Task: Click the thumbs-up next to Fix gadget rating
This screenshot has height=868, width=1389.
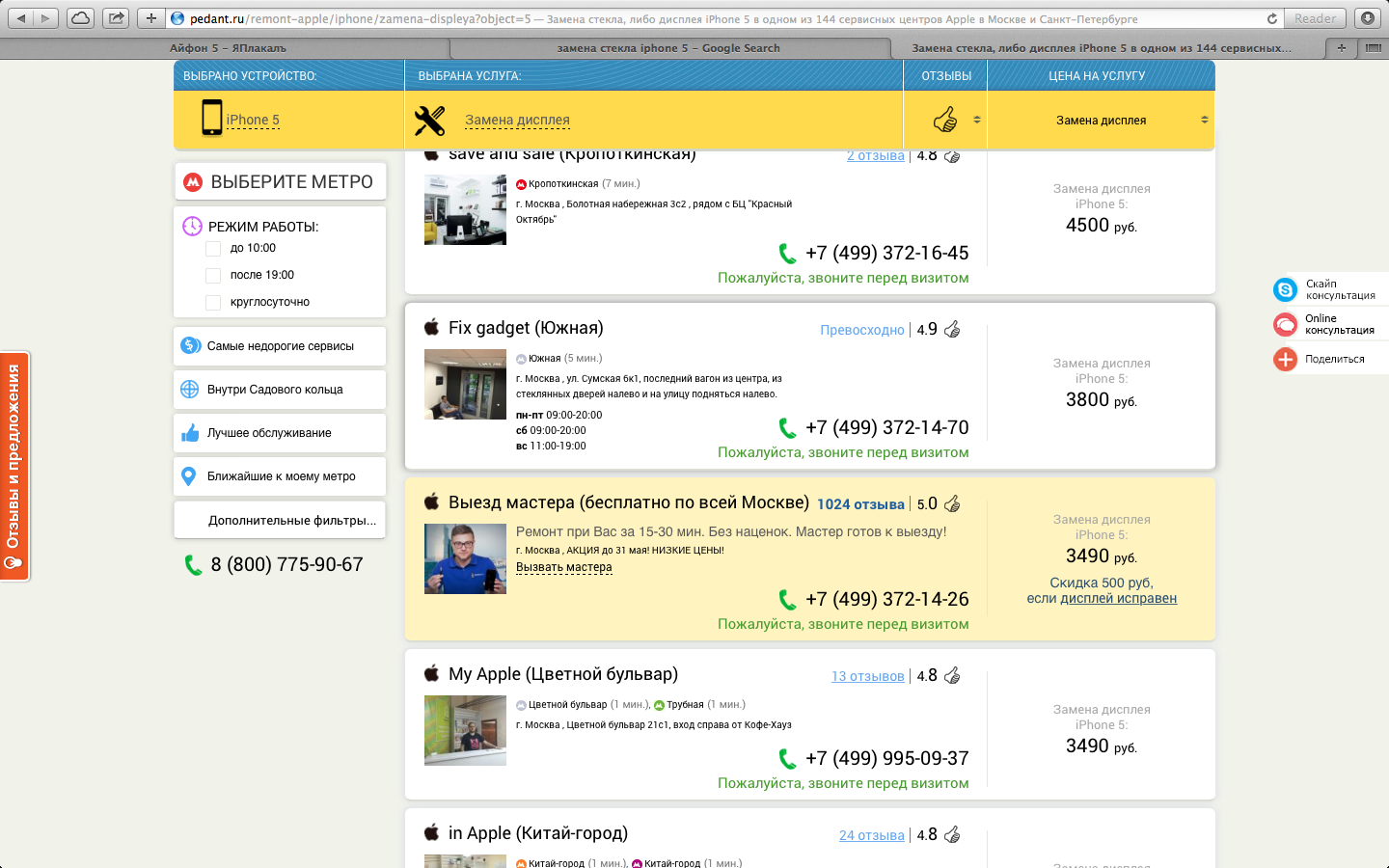Action: (952, 329)
